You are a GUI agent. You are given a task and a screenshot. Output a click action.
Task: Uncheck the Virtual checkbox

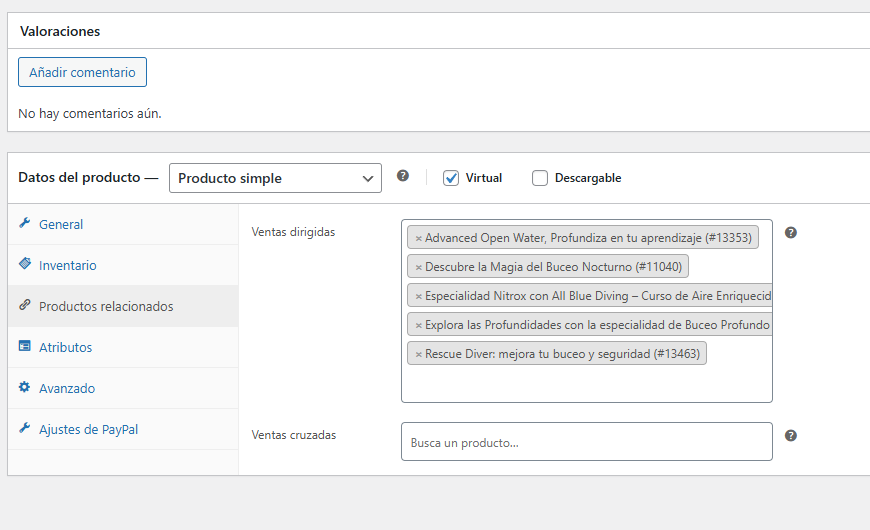tap(451, 178)
